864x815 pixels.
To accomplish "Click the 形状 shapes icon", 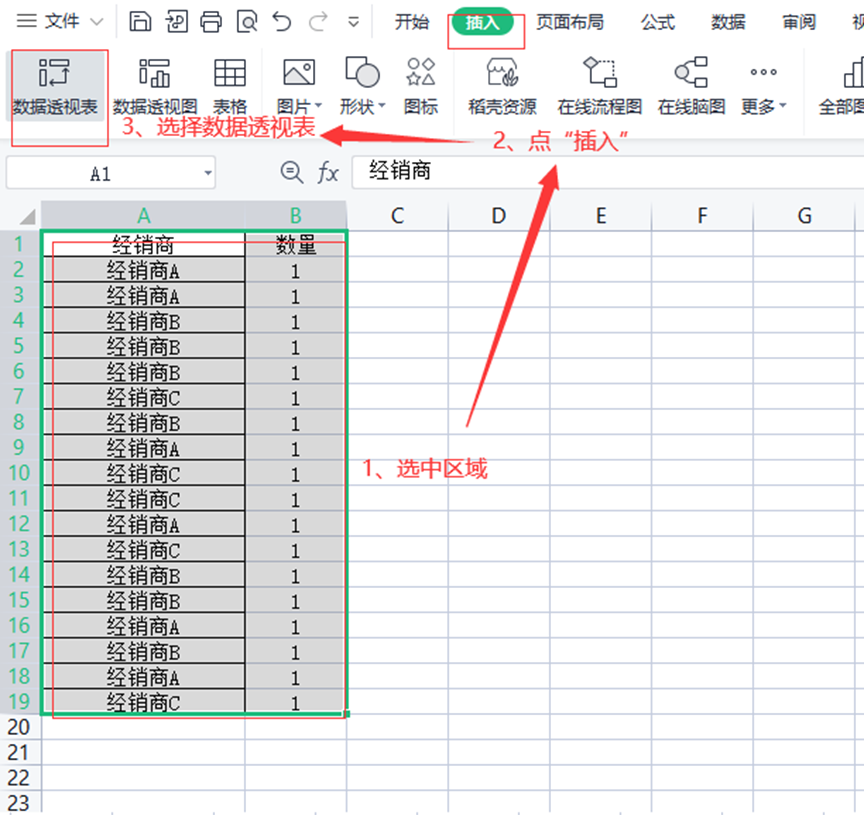I will (362, 72).
